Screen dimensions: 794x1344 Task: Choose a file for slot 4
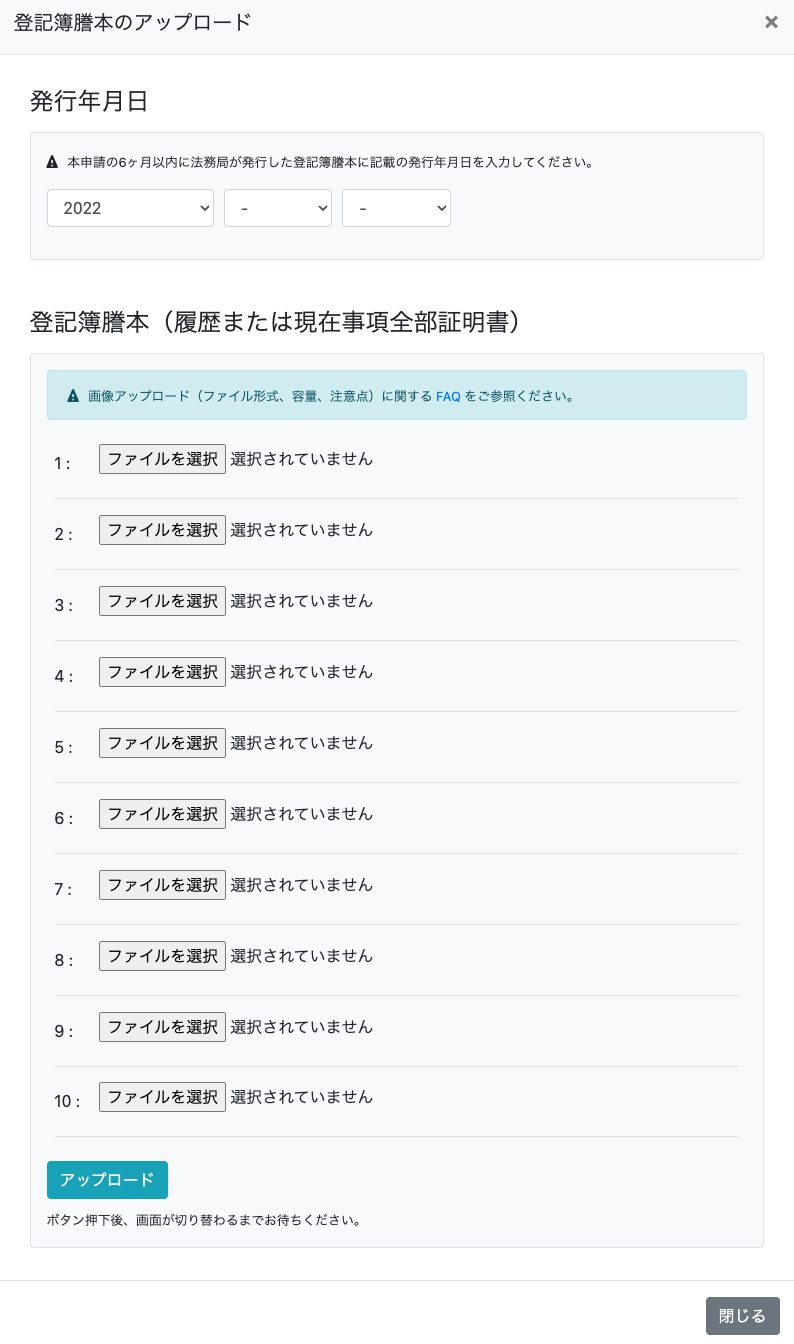[x=162, y=672]
